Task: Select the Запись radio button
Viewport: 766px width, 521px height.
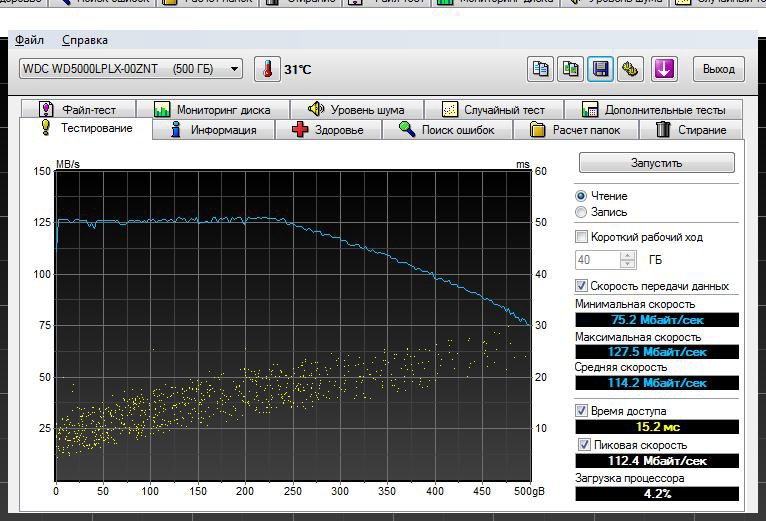Action: tap(581, 212)
